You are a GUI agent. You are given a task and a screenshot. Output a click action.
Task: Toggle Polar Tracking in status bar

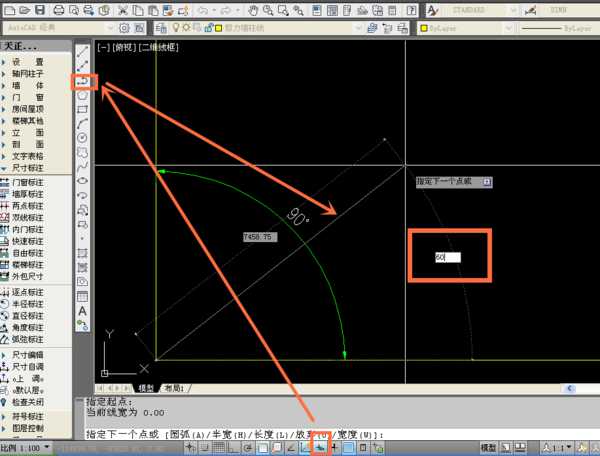click(x=248, y=448)
